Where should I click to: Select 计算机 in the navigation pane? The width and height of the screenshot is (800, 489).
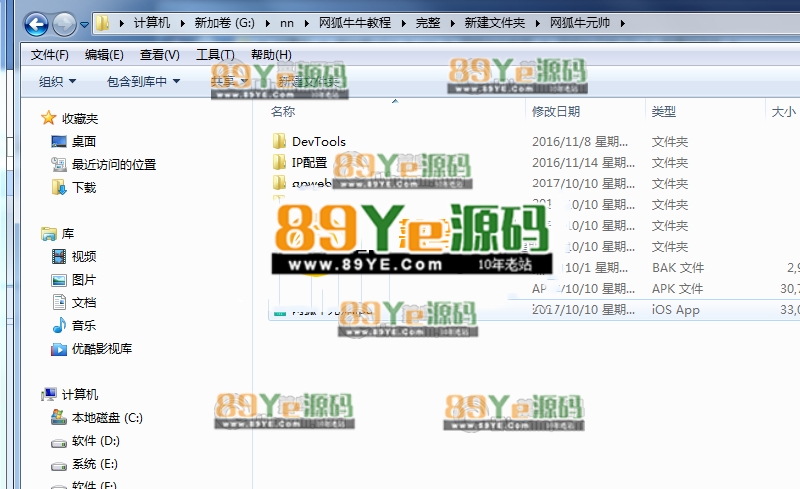click(x=80, y=395)
